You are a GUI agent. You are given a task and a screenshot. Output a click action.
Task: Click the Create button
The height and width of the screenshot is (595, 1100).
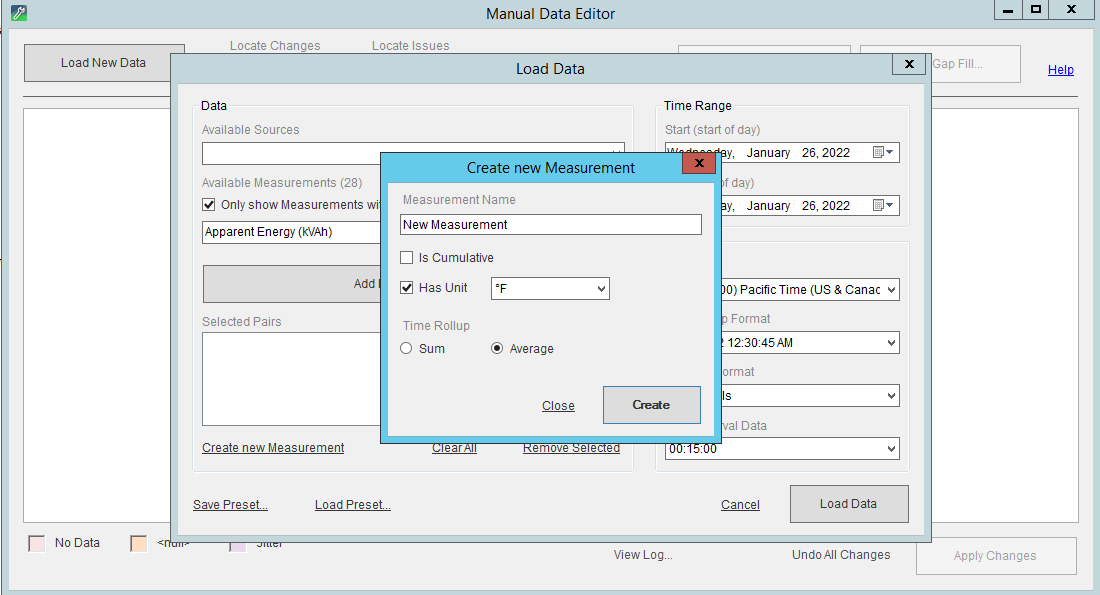pos(652,405)
